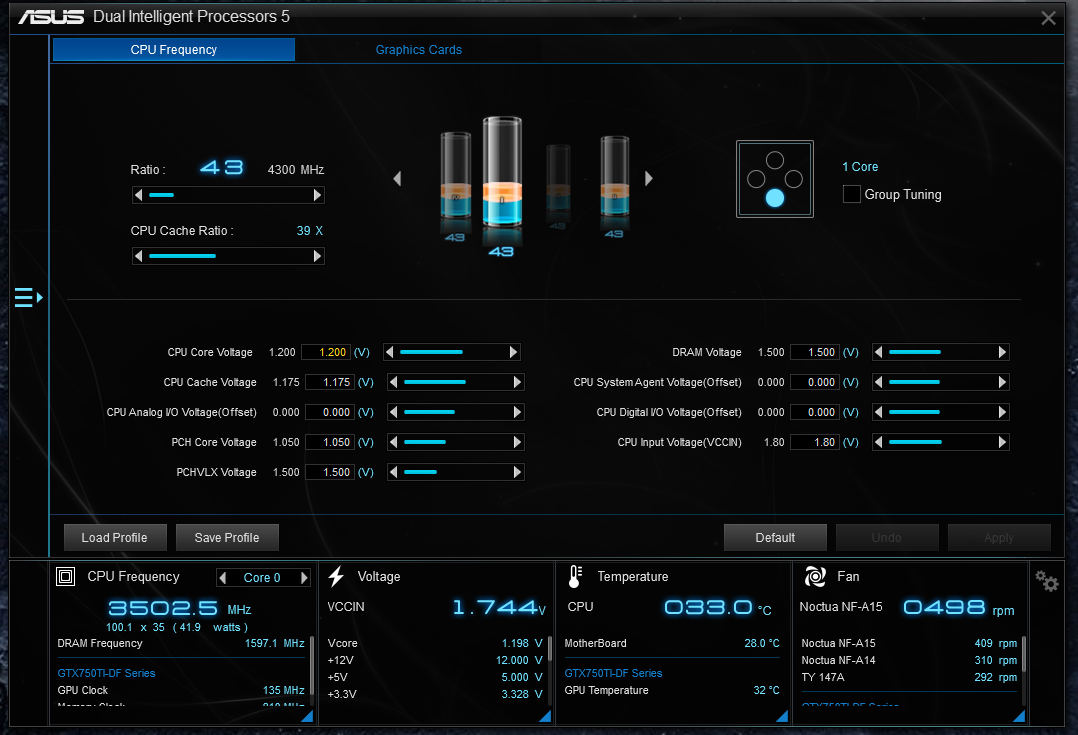1078x735 pixels.
Task: Expand the Voltage monitor panel
Action: click(545, 716)
